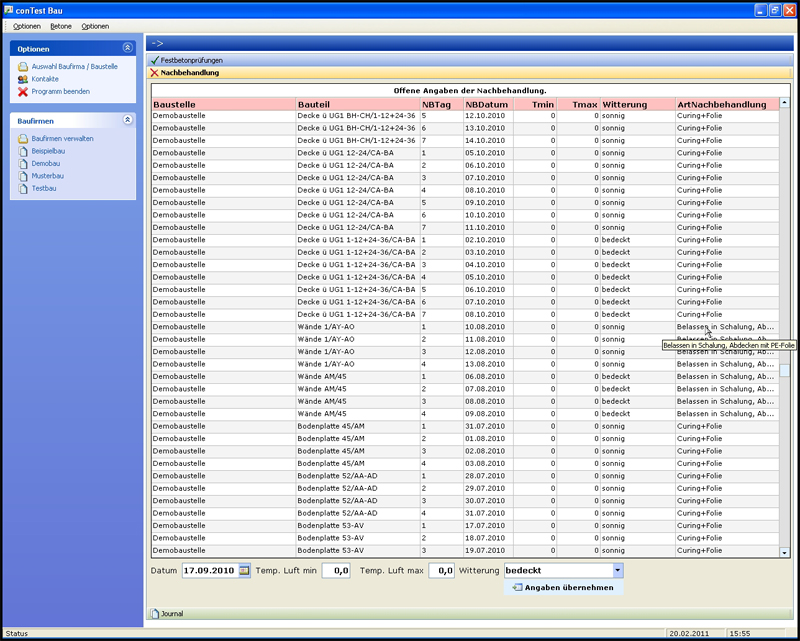Click the Testbau document icon

click(23, 188)
